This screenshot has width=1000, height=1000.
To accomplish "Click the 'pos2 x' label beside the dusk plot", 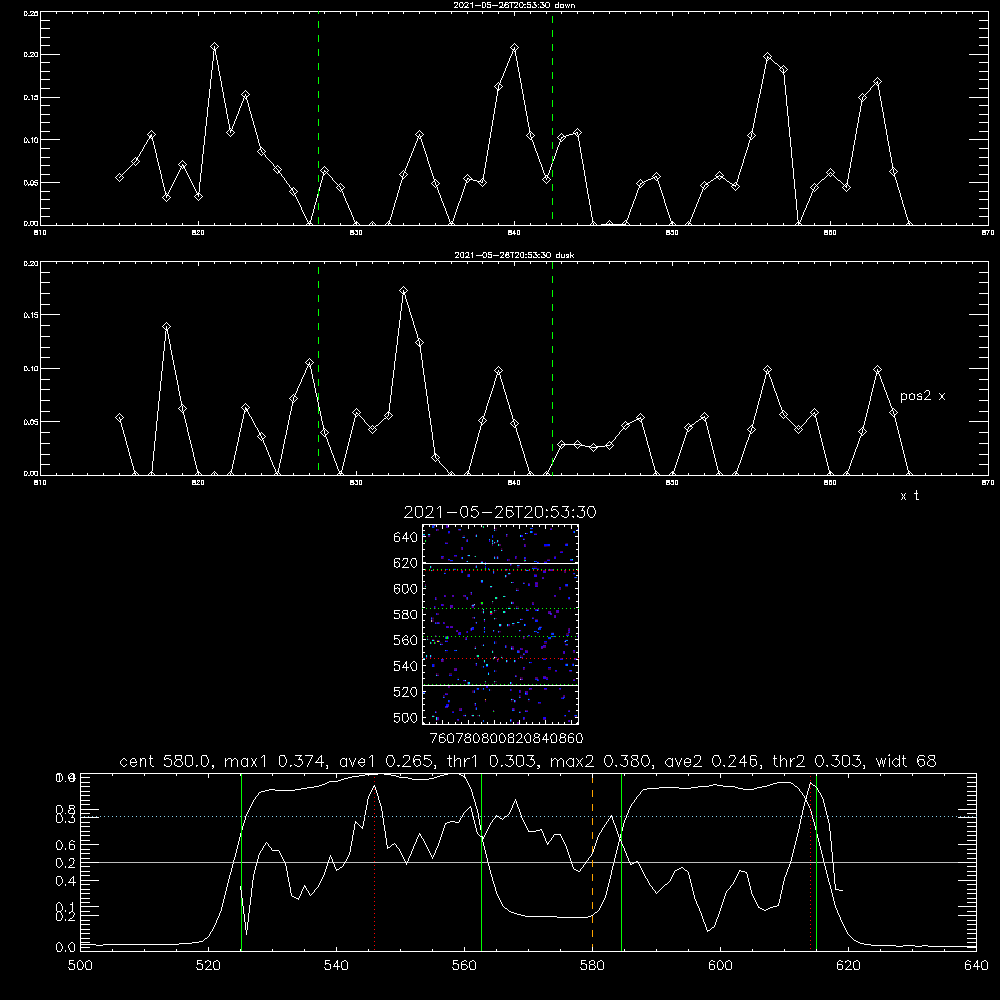I will pyautogui.click(x=922, y=396).
